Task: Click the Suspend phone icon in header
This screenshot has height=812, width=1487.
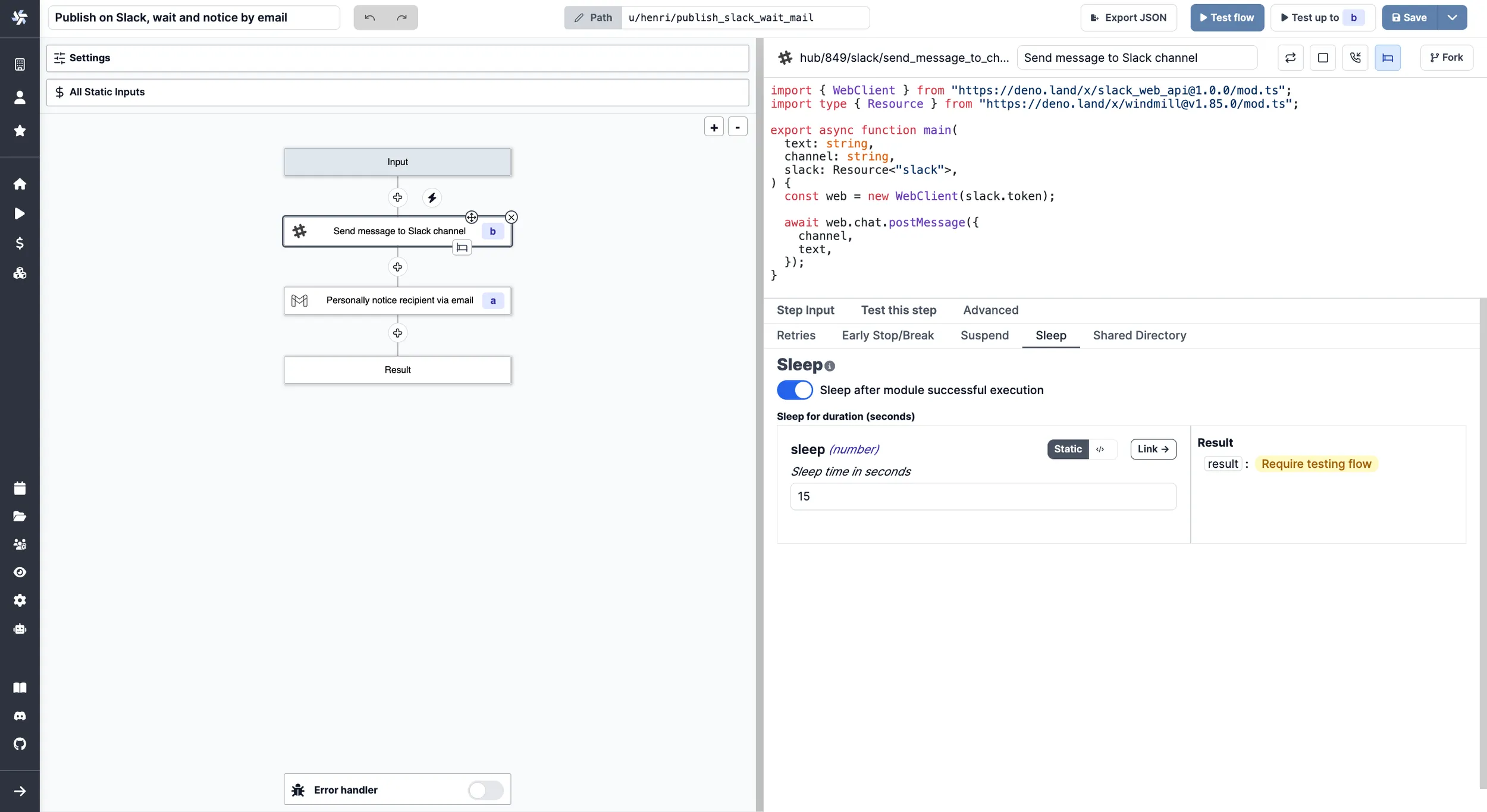Action: 1355,58
